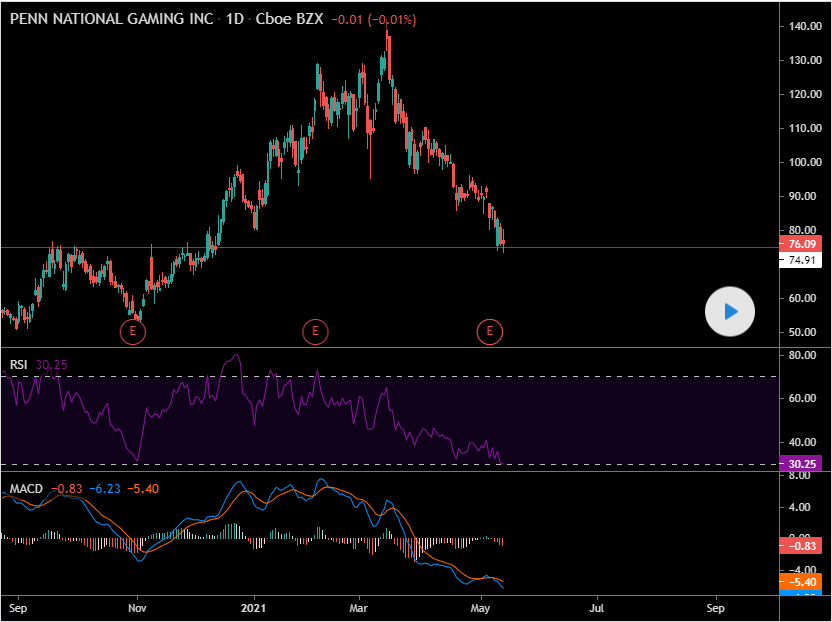The width and height of the screenshot is (832, 622).
Task: Select the MACD indicator legend label
Action: click(25, 489)
